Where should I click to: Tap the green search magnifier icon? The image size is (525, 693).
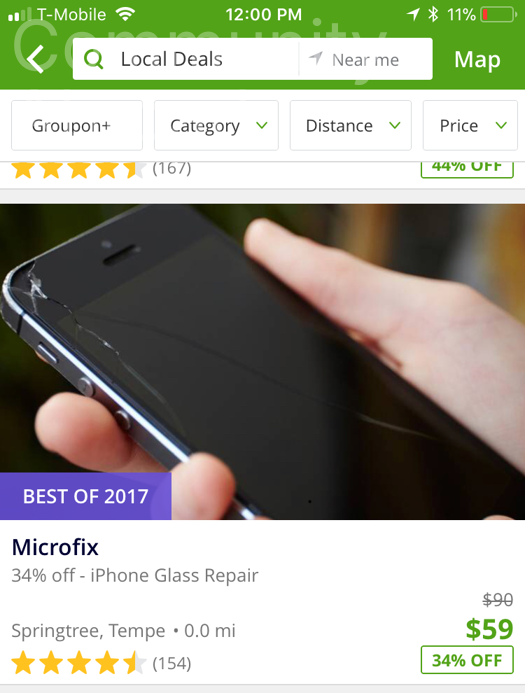click(94, 59)
